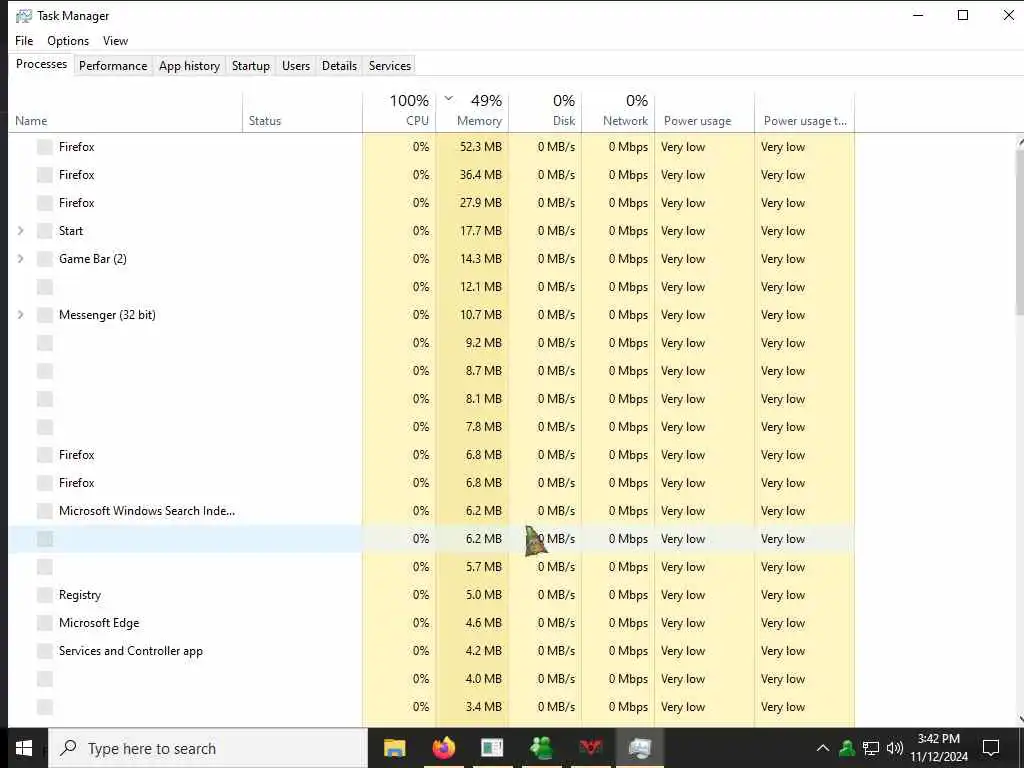This screenshot has width=1024, height=768.
Task: Expand the Messenger (32 bit) group
Action: [x=21, y=315]
